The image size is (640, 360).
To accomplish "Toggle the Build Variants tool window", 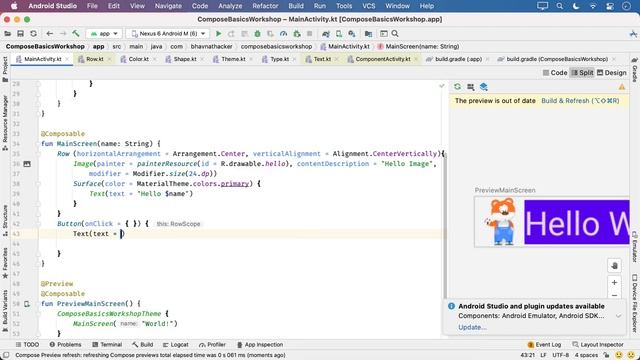I will (x=5, y=310).
